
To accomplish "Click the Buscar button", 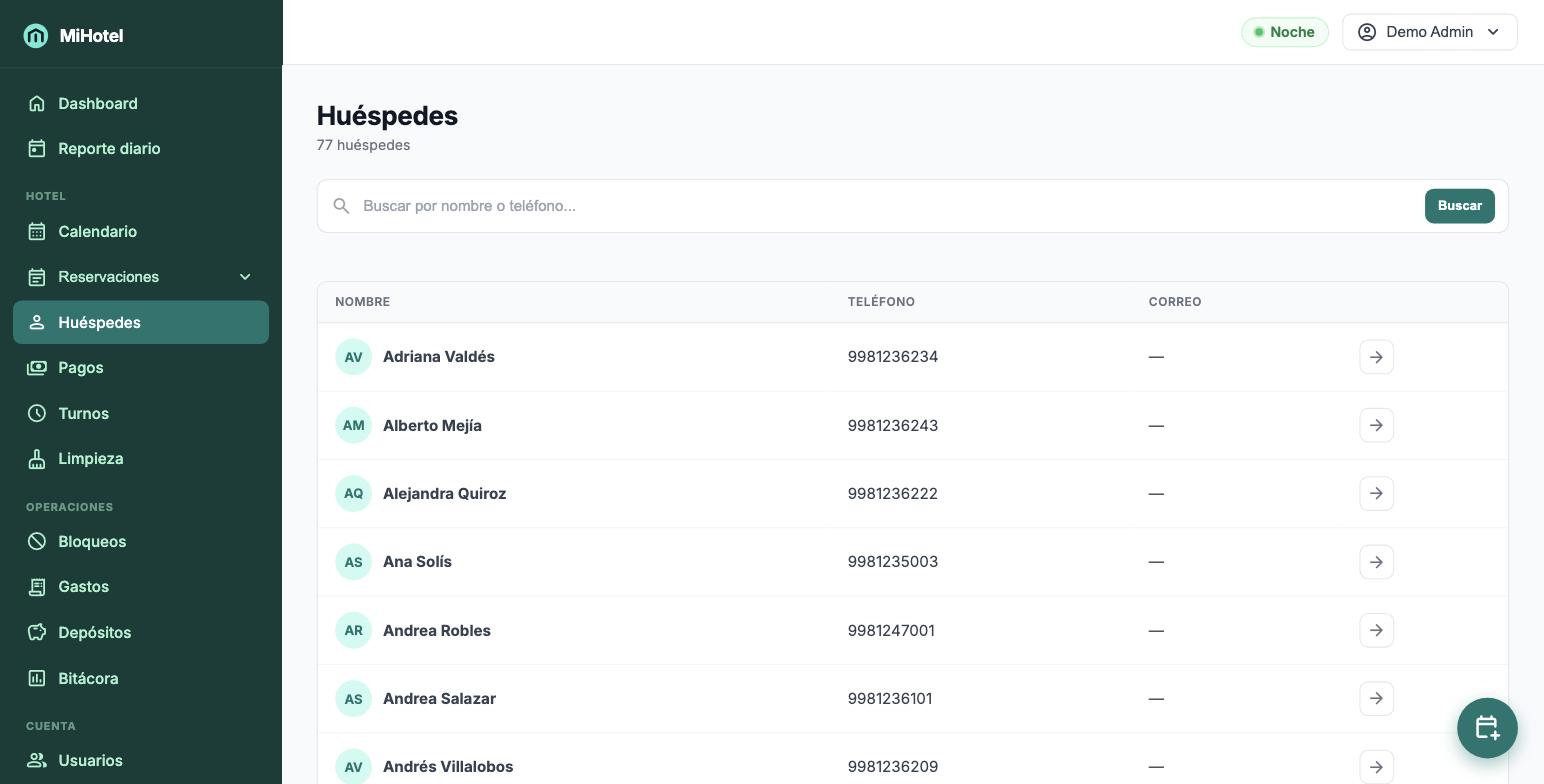I will [x=1459, y=206].
